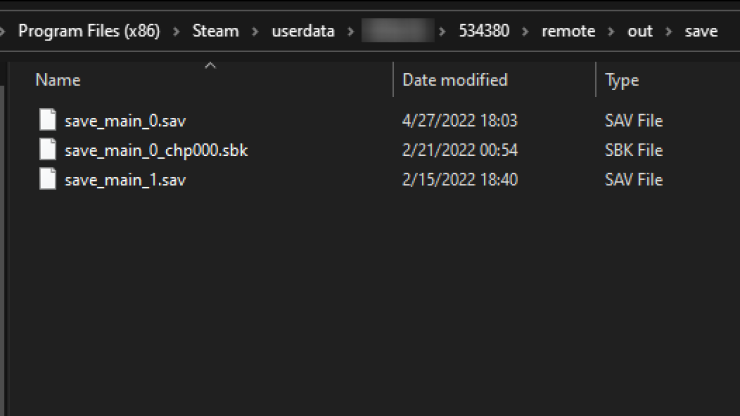This screenshot has height=416, width=740.
Task: Navigate to the Steam folder breadcrumb
Action: pos(216,31)
